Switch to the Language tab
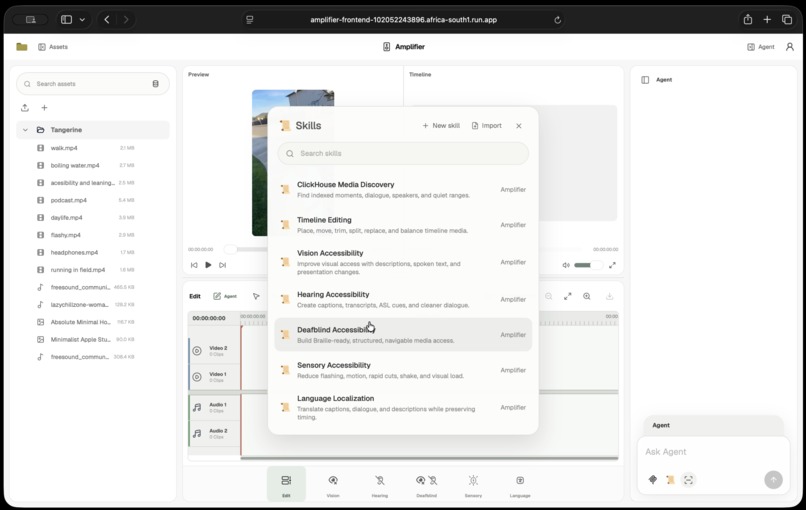This screenshot has width=806, height=510. [x=520, y=484]
